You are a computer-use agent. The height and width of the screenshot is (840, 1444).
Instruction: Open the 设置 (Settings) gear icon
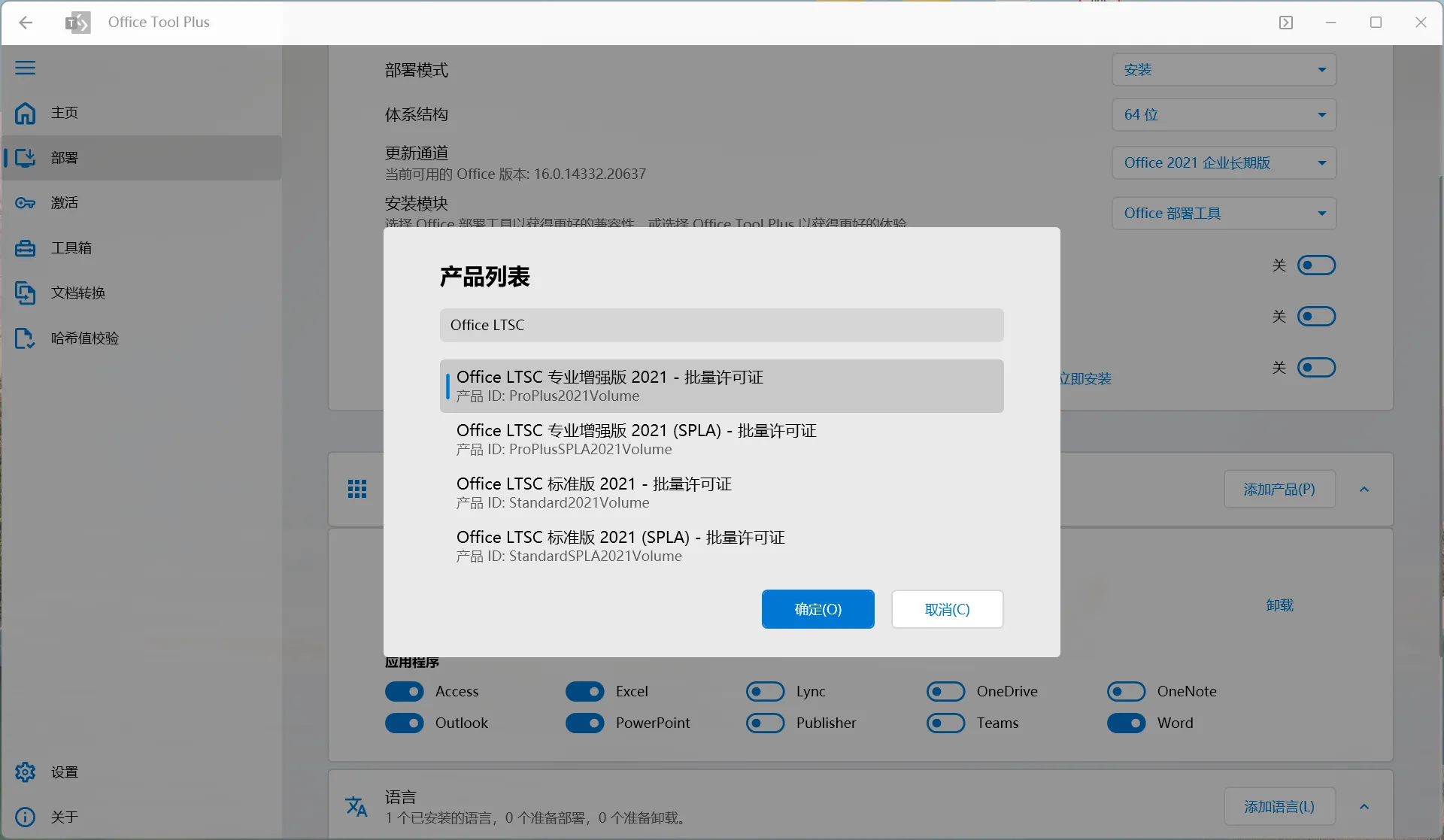[x=25, y=772]
